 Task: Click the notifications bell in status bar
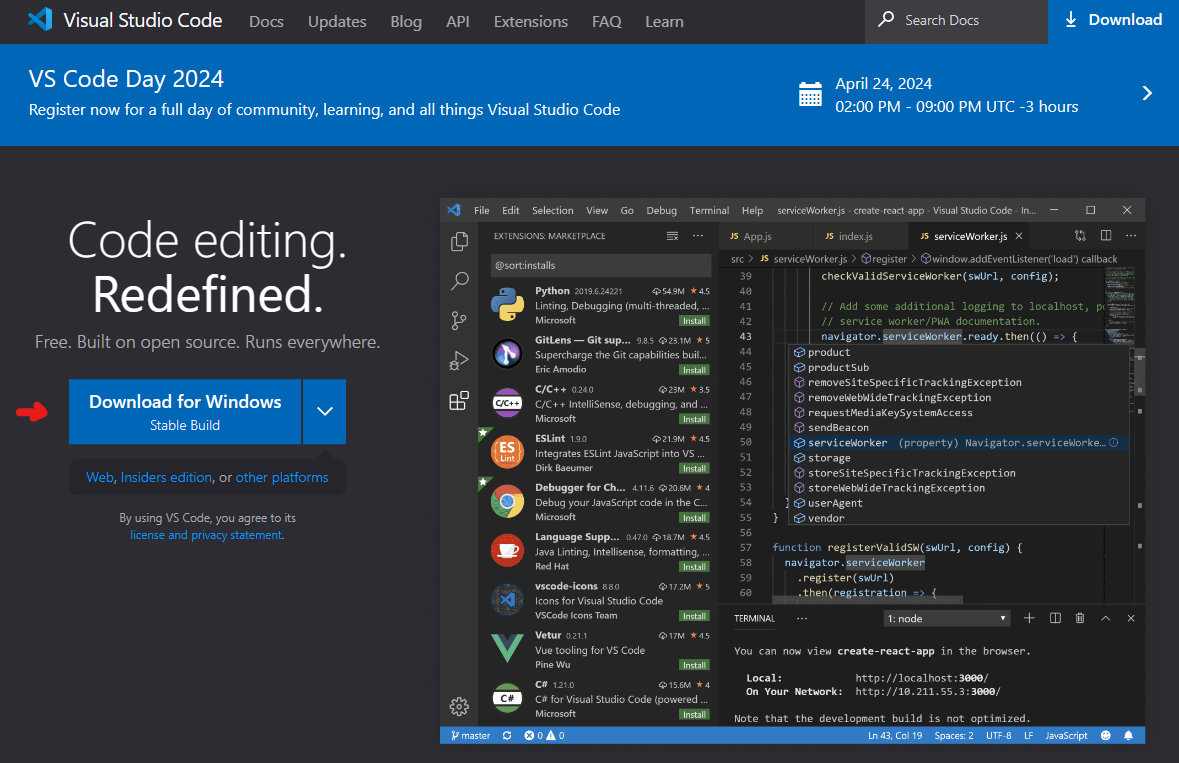pyautogui.click(x=1129, y=736)
